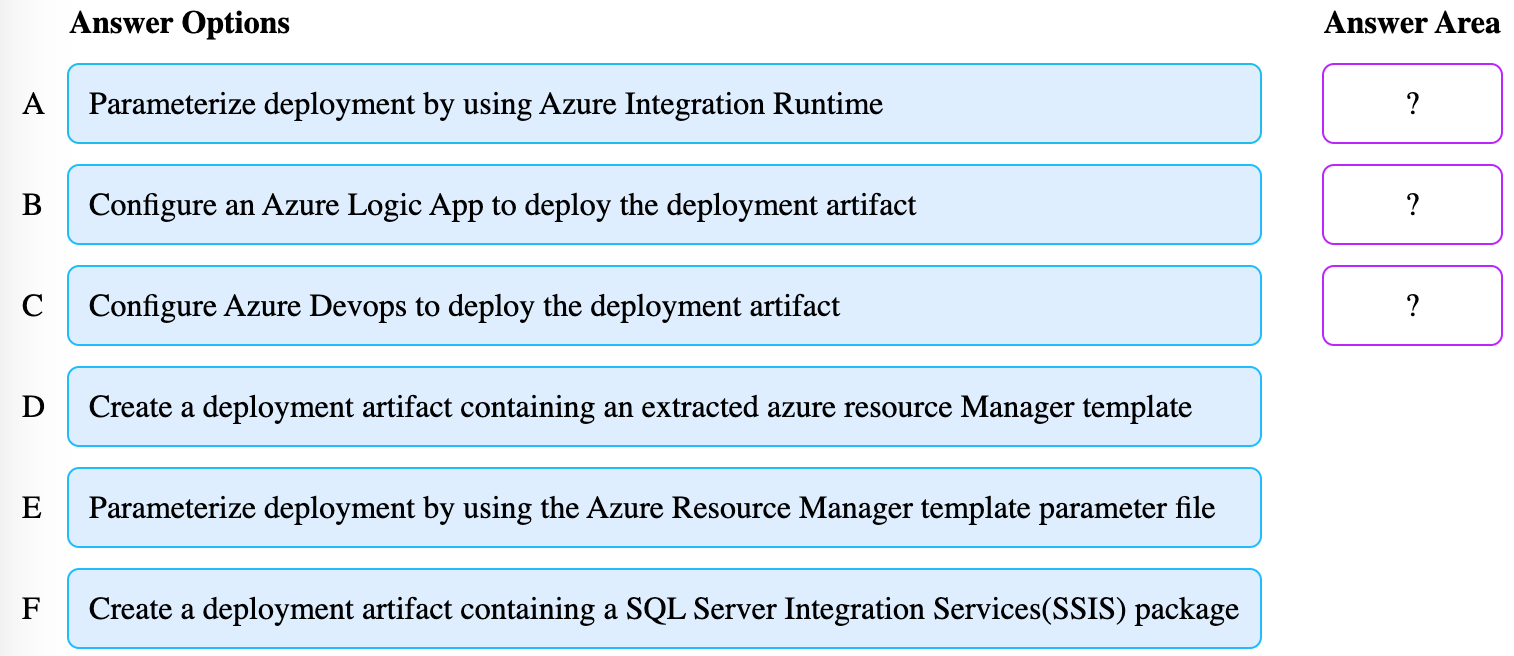
Task: Click the letter A label
Action: [33, 104]
